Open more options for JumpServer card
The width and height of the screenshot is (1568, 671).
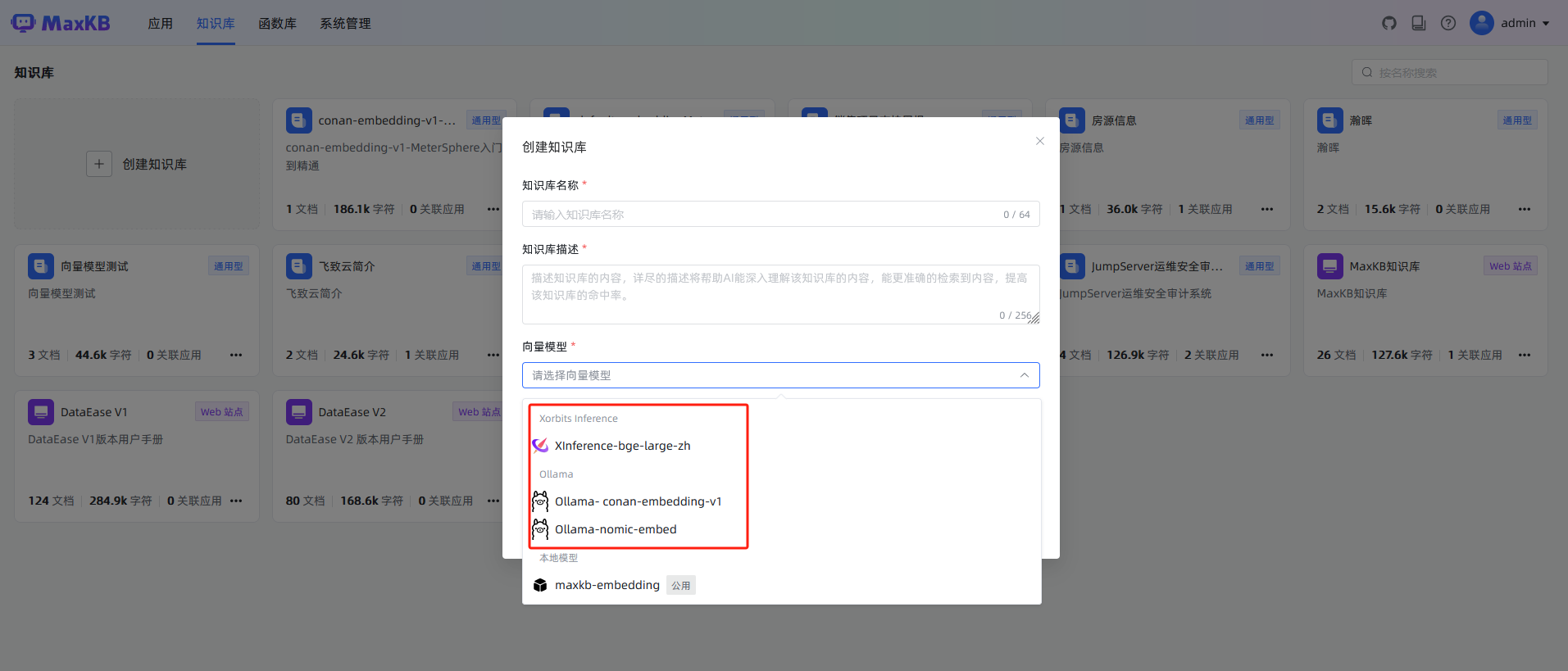(1267, 355)
